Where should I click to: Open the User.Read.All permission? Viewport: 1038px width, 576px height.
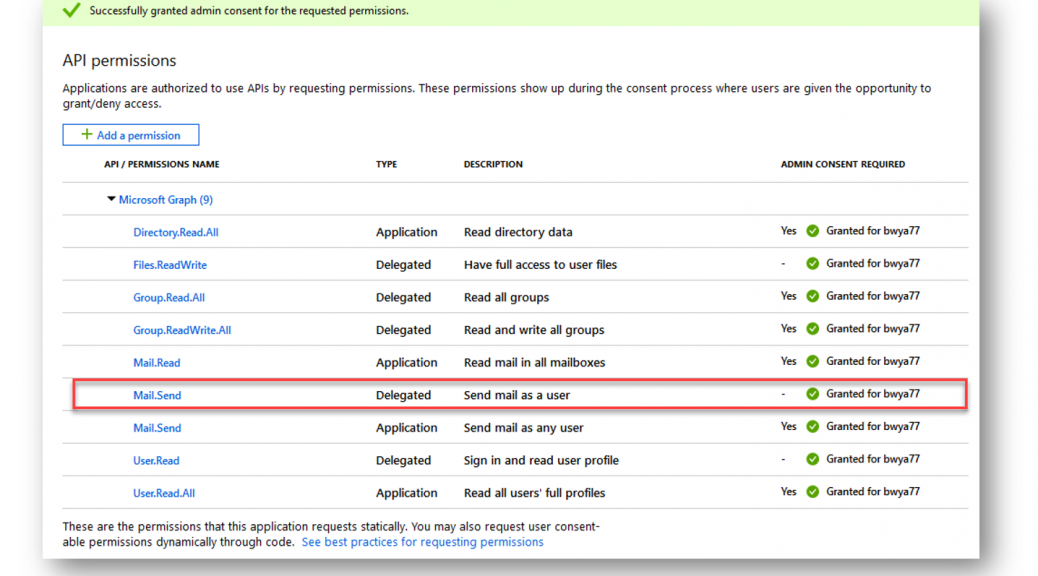click(x=164, y=493)
